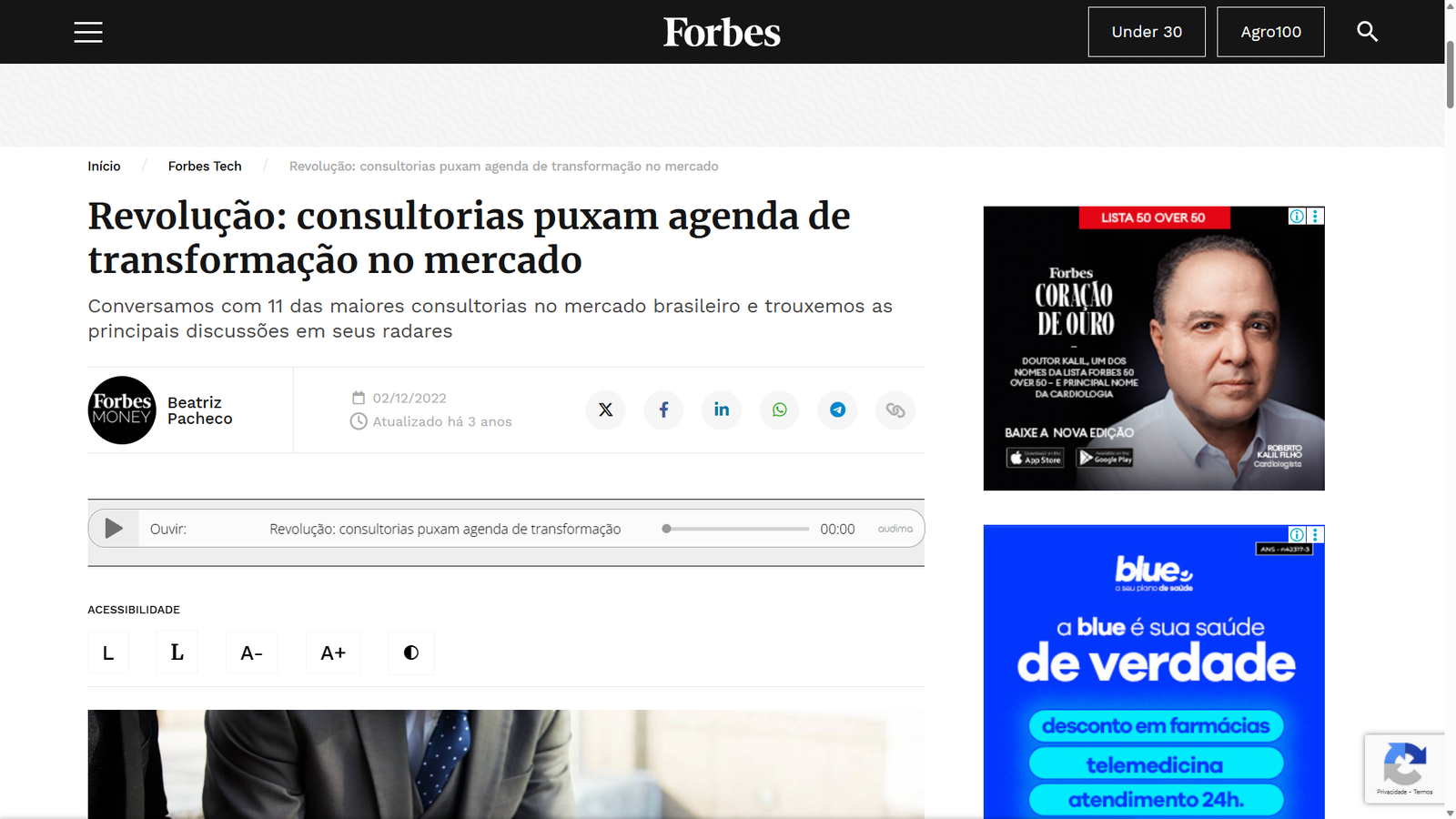Decrease font size with A-
Screen dimensions: 1456x819
[x=252, y=652]
